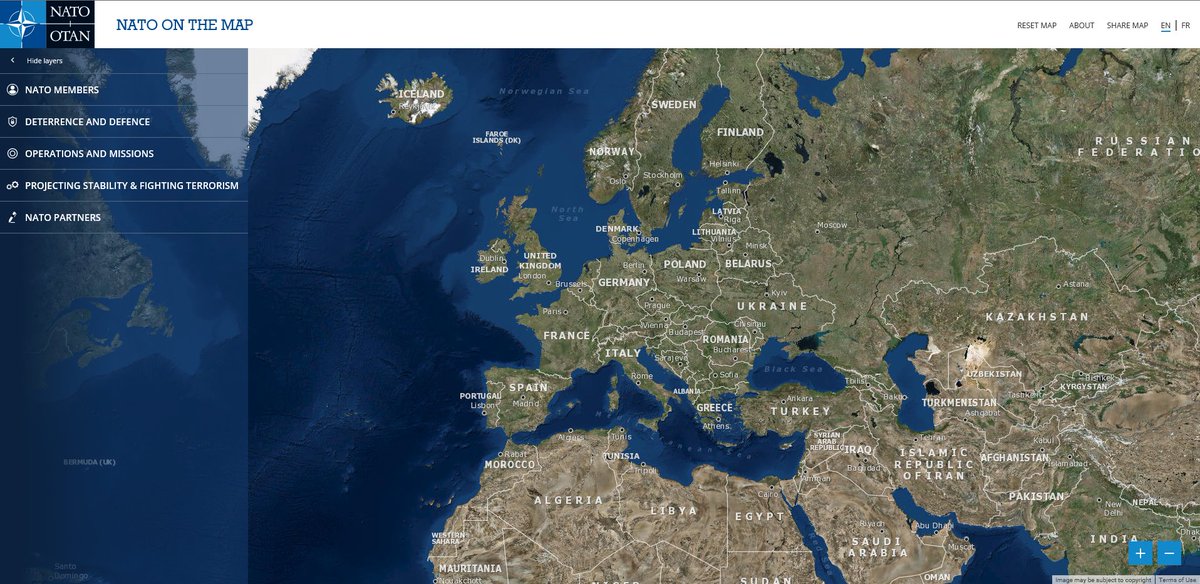This screenshot has height=584, width=1200.
Task: Click the BERMUDA (UK) label
Action: pos(89,463)
